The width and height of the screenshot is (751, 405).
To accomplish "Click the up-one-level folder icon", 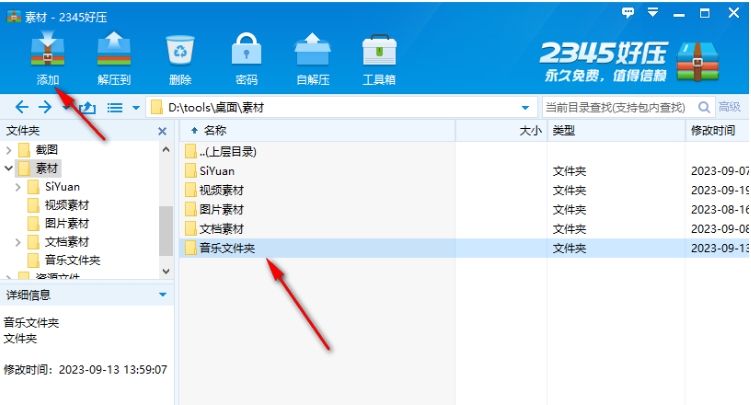I will (x=87, y=107).
